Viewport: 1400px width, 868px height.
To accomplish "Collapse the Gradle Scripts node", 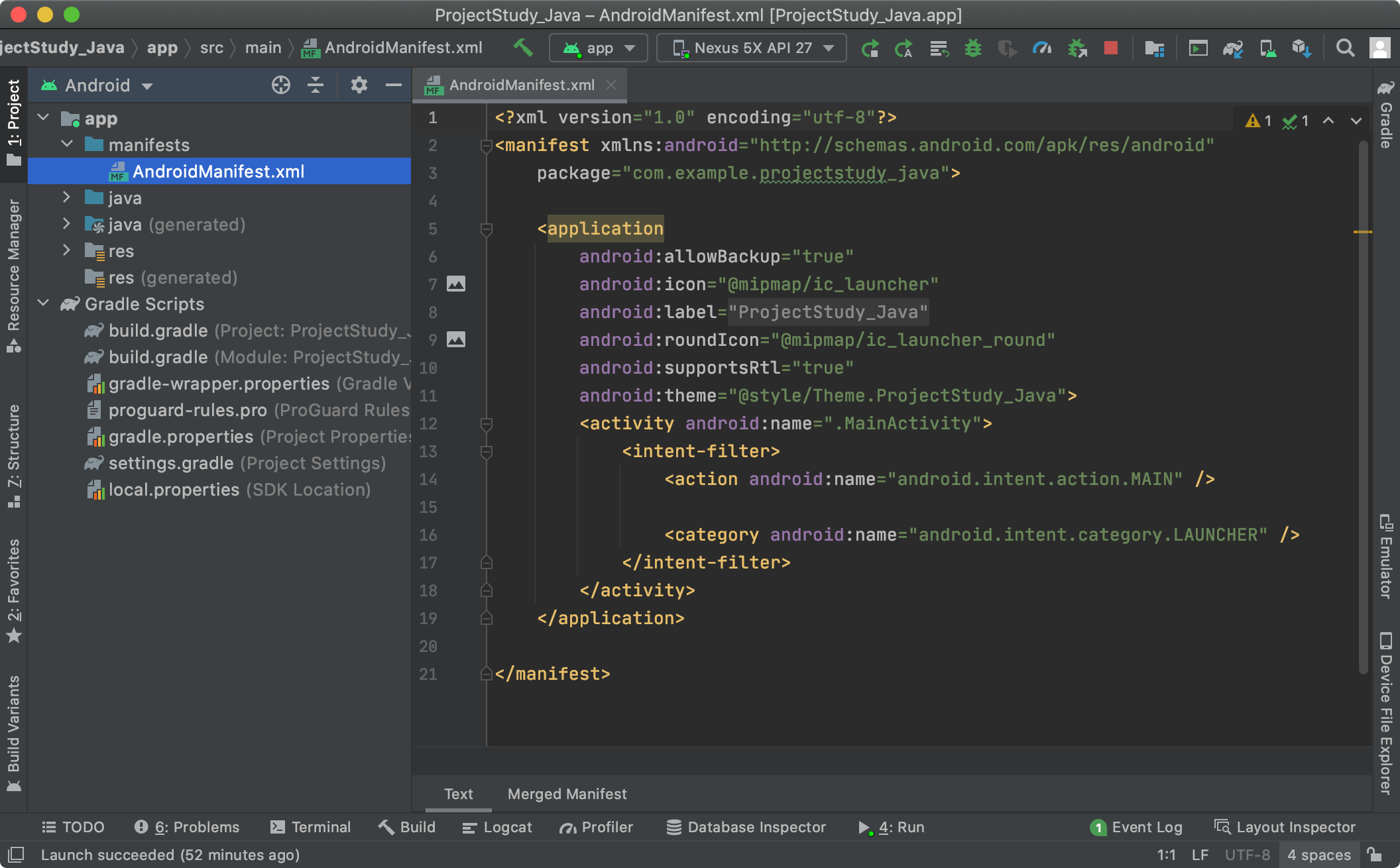I will 44,303.
